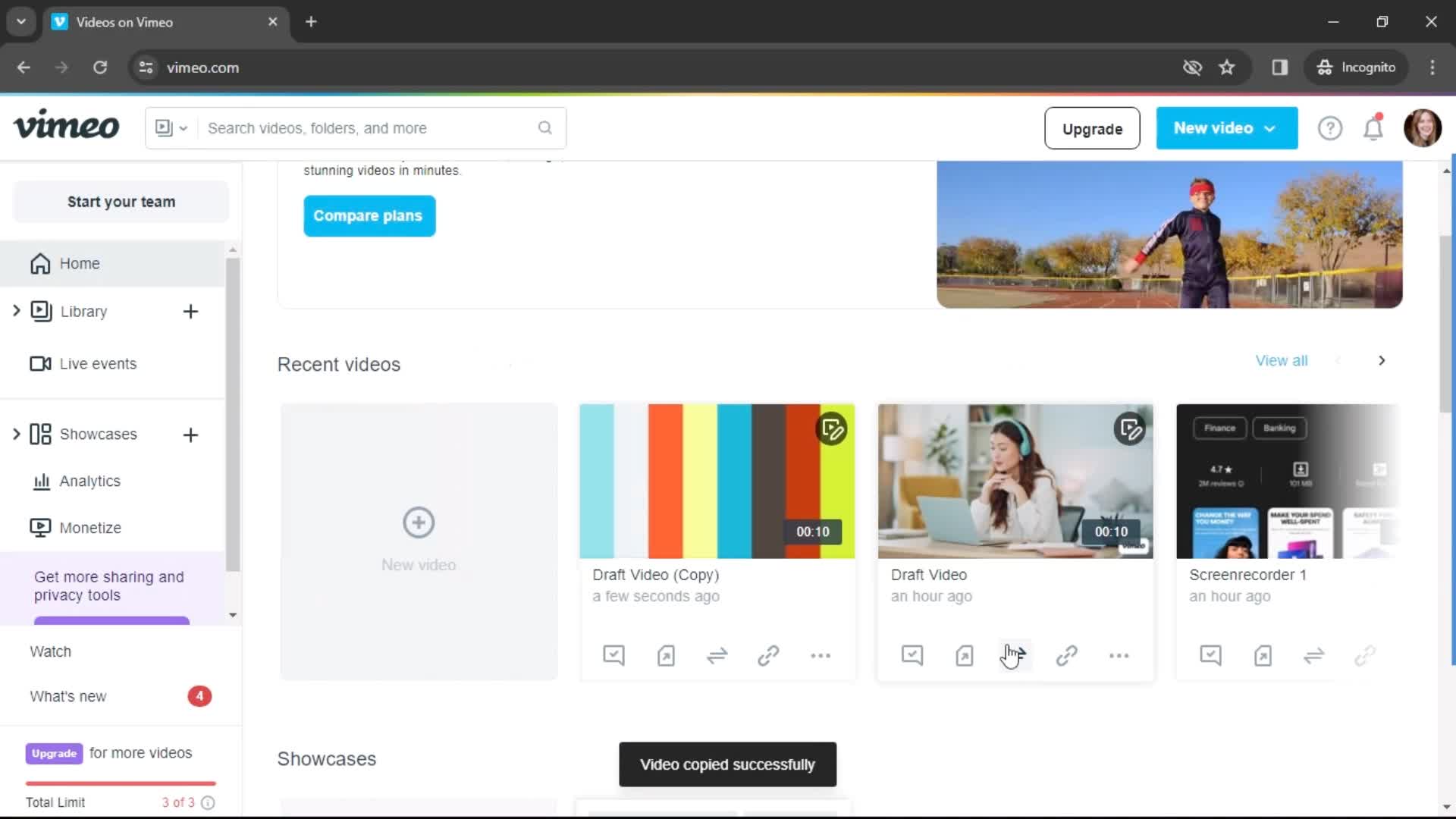Click the Upgrade button in header
Image resolution: width=1456 pixels, height=819 pixels.
tap(1092, 128)
